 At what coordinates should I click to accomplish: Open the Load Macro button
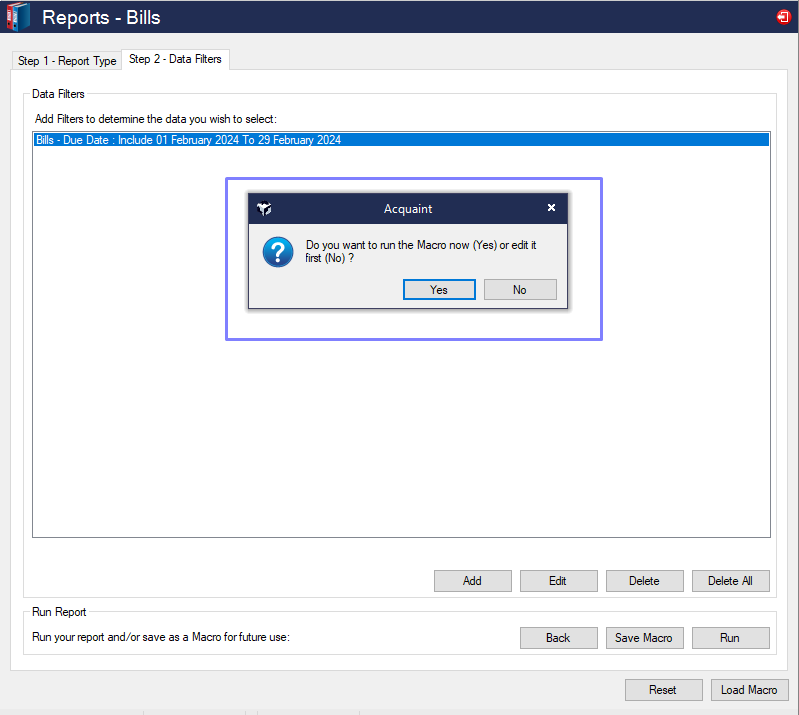tap(749, 690)
